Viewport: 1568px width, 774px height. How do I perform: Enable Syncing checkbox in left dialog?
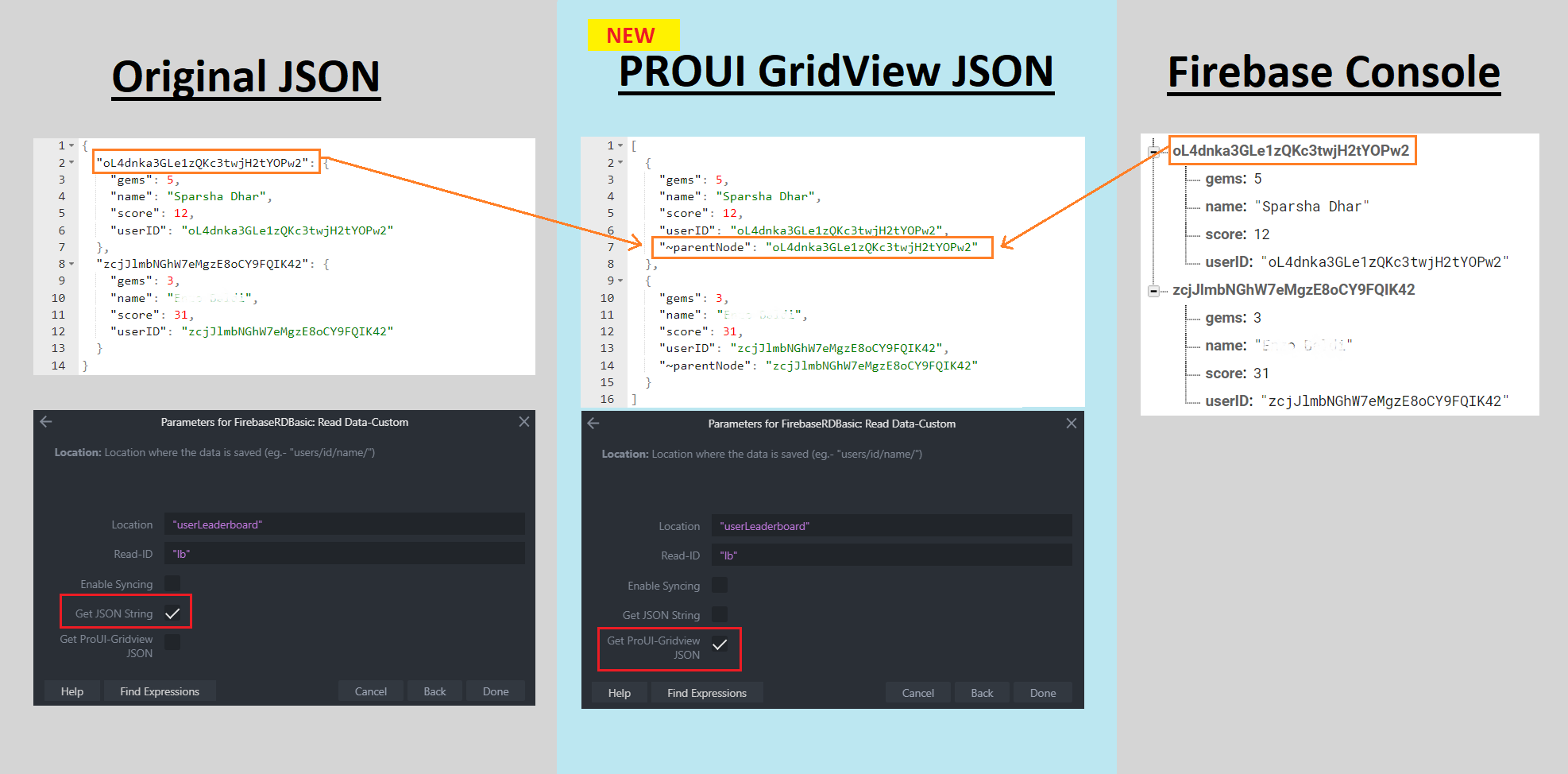tap(172, 584)
